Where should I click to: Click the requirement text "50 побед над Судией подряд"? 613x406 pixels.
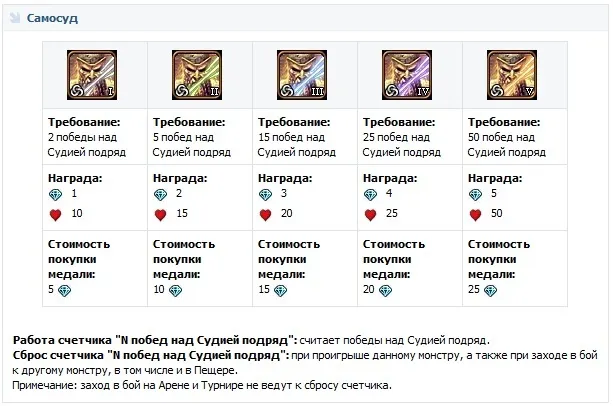[506, 145]
